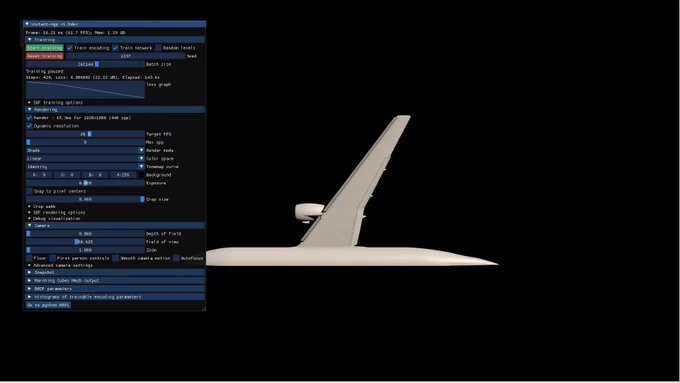The image size is (680, 383).
Task: Toggle the Train network checkbox
Action: pos(115,48)
